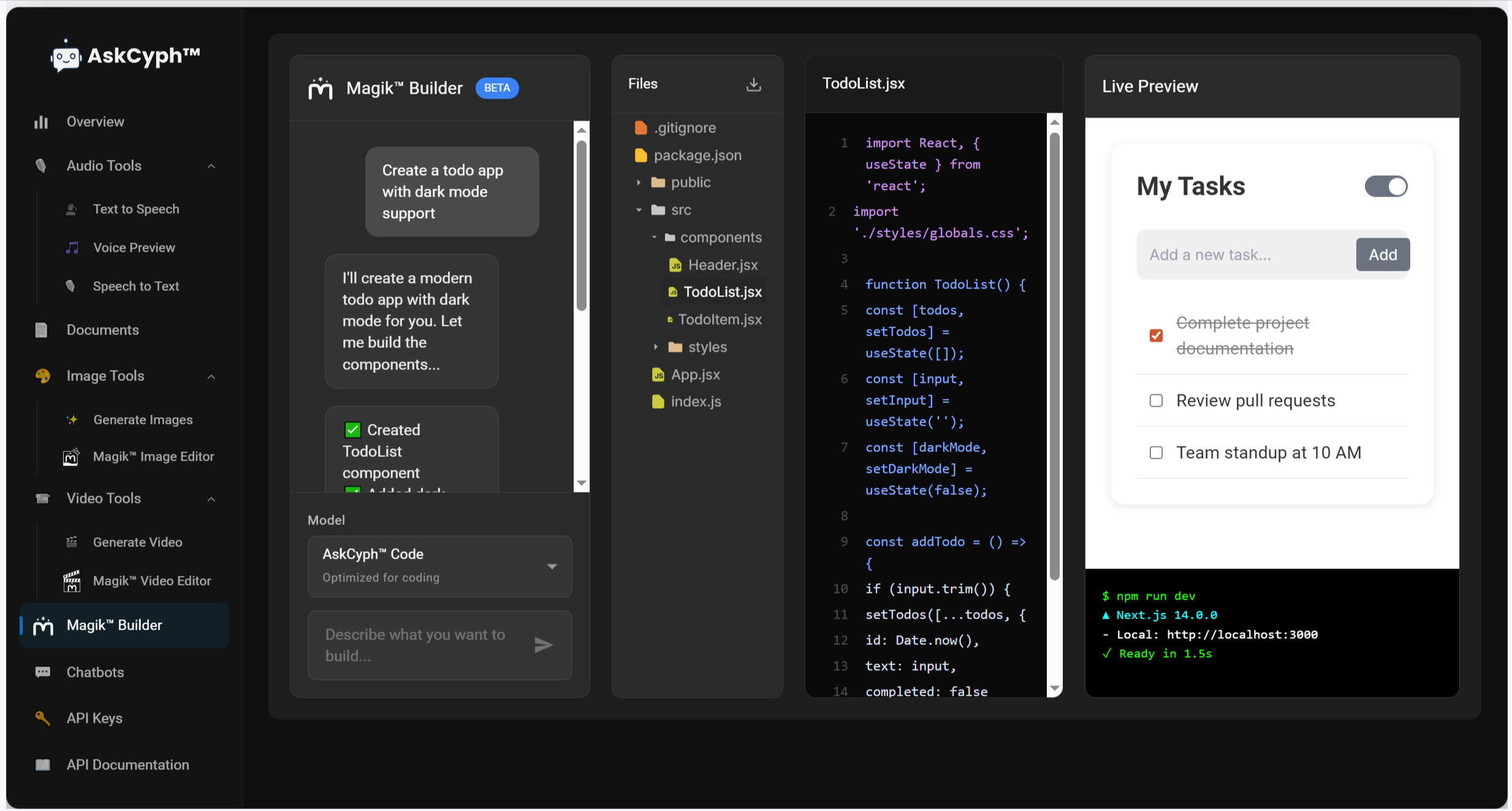Collapse the Audio Tools section

pos(211,166)
